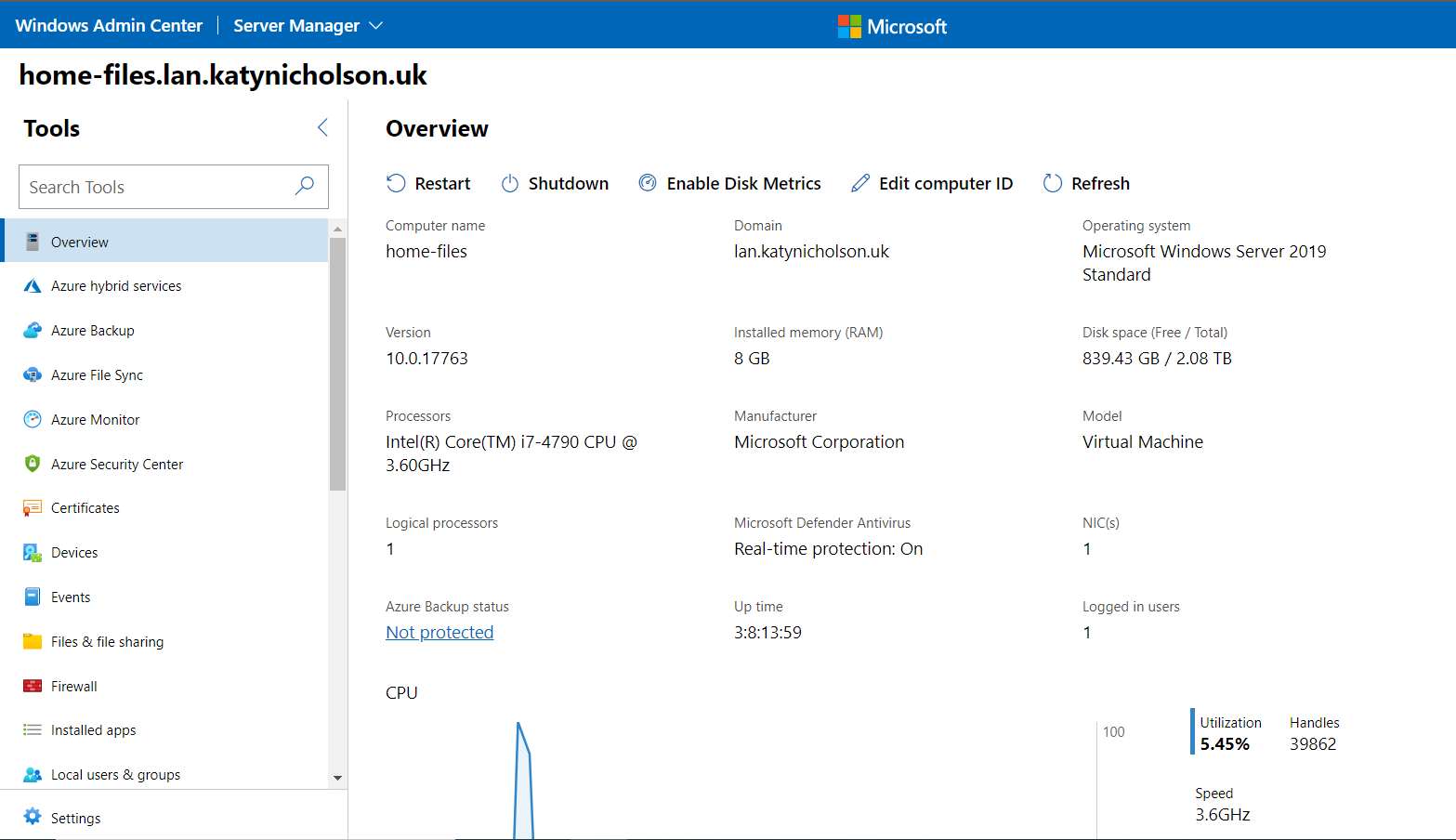1456x840 pixels.
Task: Open Local users & groups tool
Action: pos(115,775)
